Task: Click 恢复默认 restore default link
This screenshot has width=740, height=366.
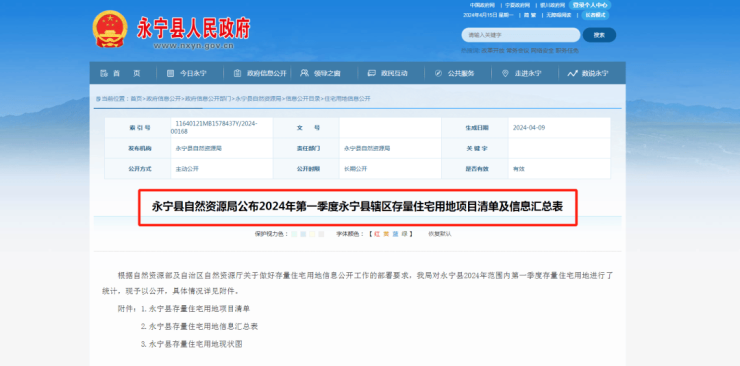Action: (x=439, y=234)
